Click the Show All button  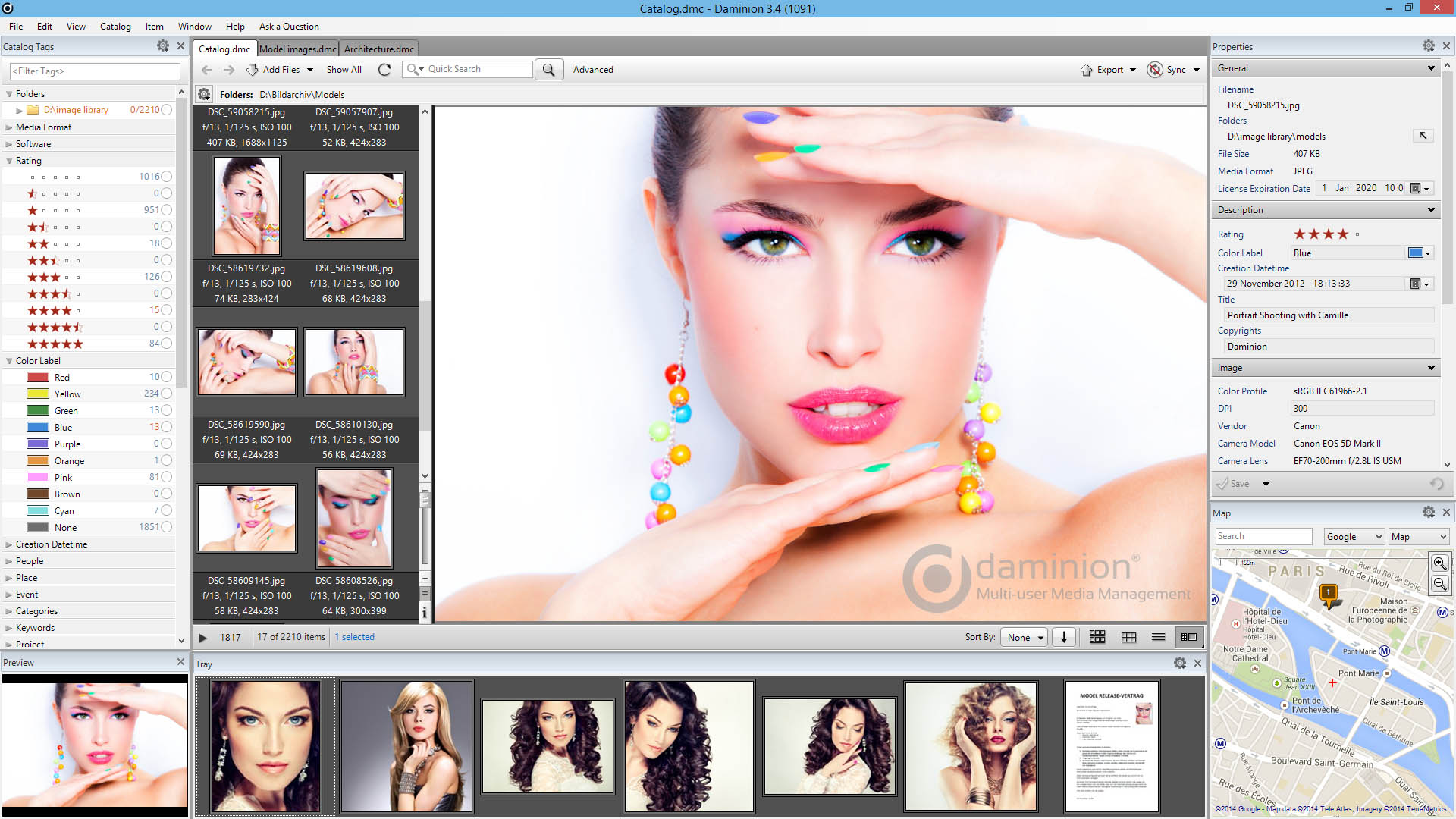344,70
